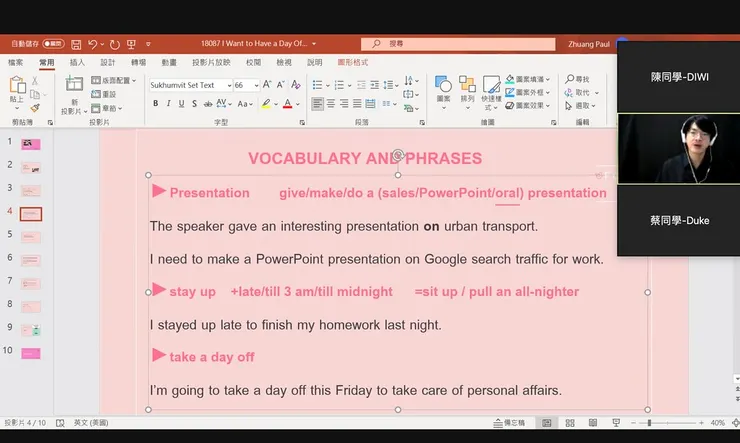
Task: Toggle center text alignment
Action: pyautogui.click(x=331, y=103)
